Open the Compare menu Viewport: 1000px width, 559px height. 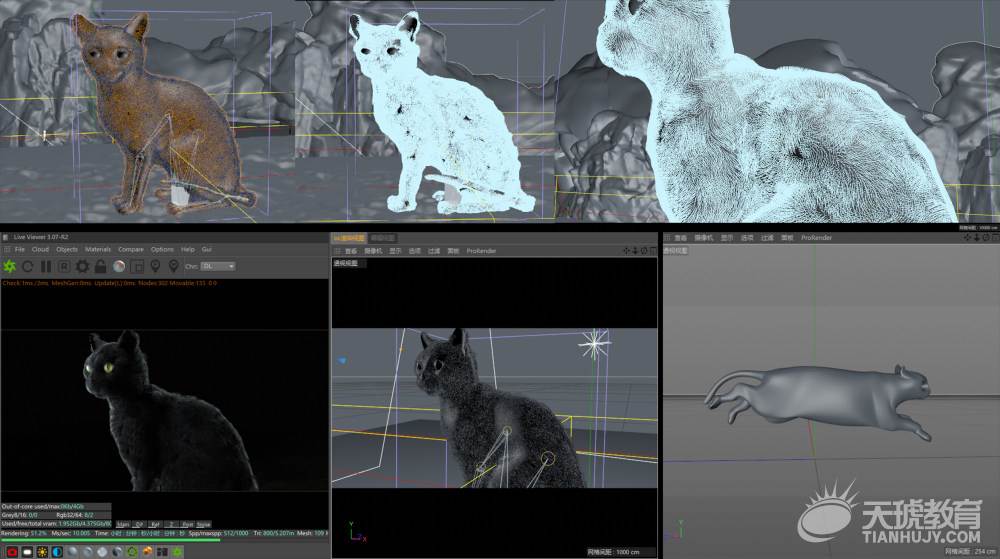point(131,249)
